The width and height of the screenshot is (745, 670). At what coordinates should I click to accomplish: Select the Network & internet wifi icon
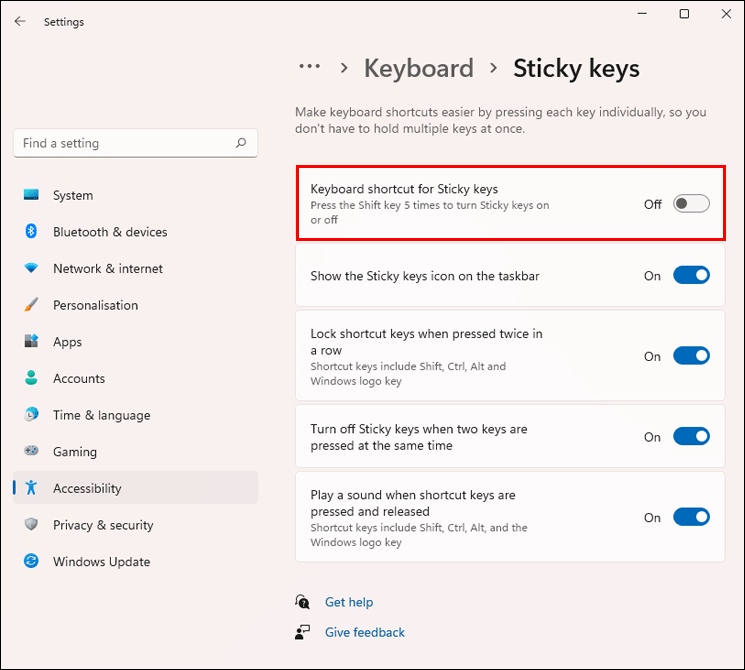point(31,269)
